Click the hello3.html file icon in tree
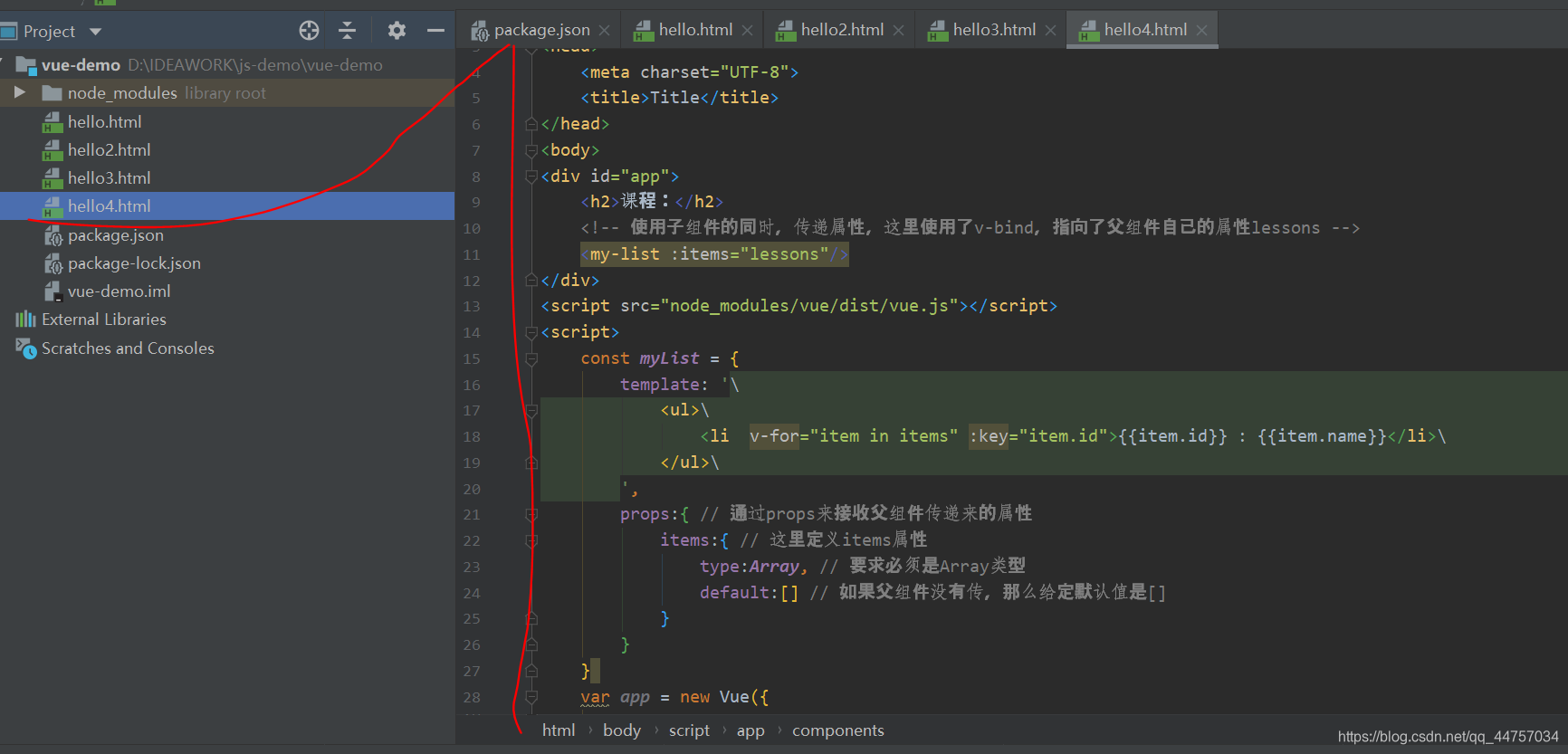This screenshot has height=754, width=1568. 53,178
